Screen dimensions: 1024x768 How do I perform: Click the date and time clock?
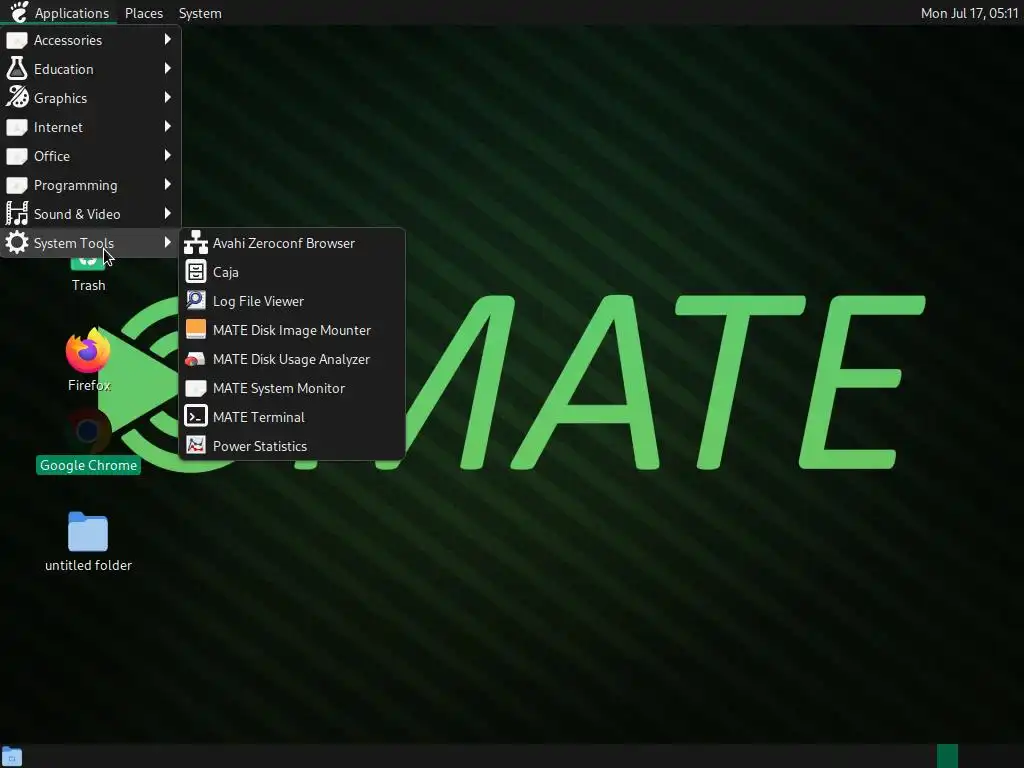pos(969,13)
